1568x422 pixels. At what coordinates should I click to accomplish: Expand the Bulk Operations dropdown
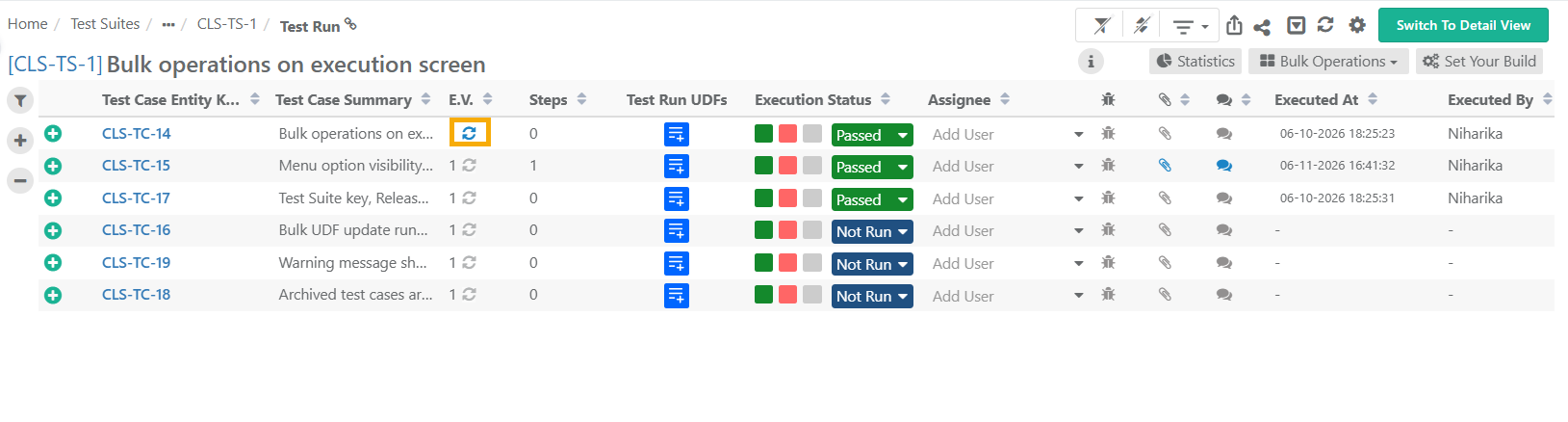[x=1328, y=62]
